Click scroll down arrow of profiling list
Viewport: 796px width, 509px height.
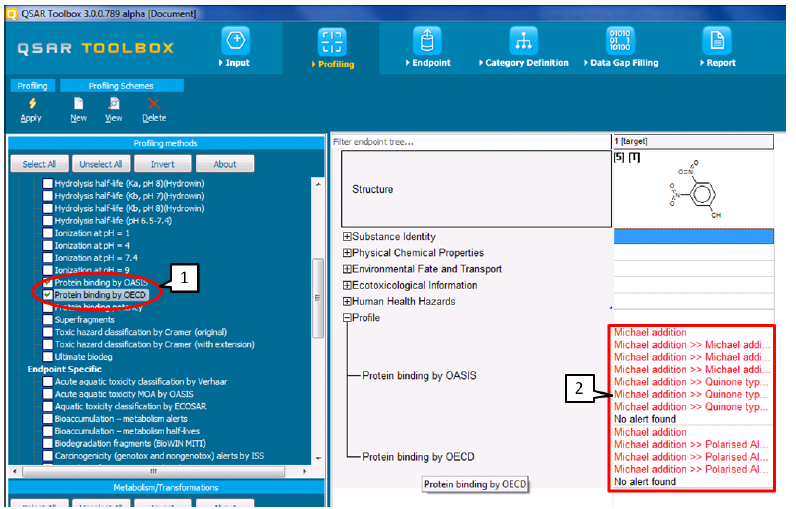pos(318,458)
